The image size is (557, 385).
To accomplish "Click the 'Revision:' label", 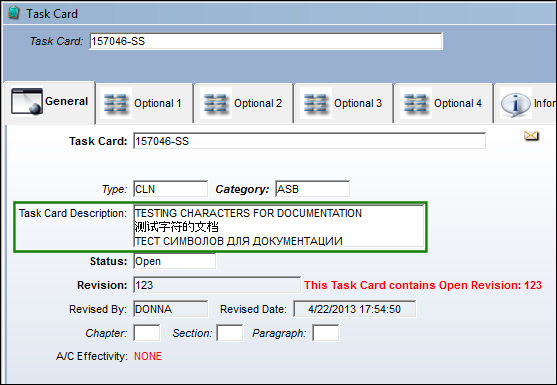I will 102,285.
